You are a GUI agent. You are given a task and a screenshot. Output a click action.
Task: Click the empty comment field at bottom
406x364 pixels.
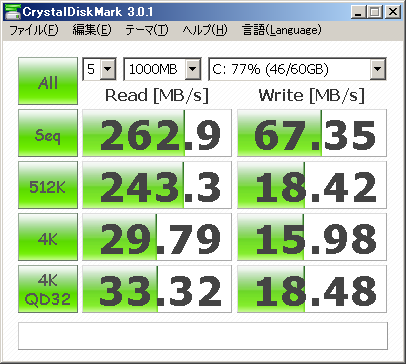203,336
